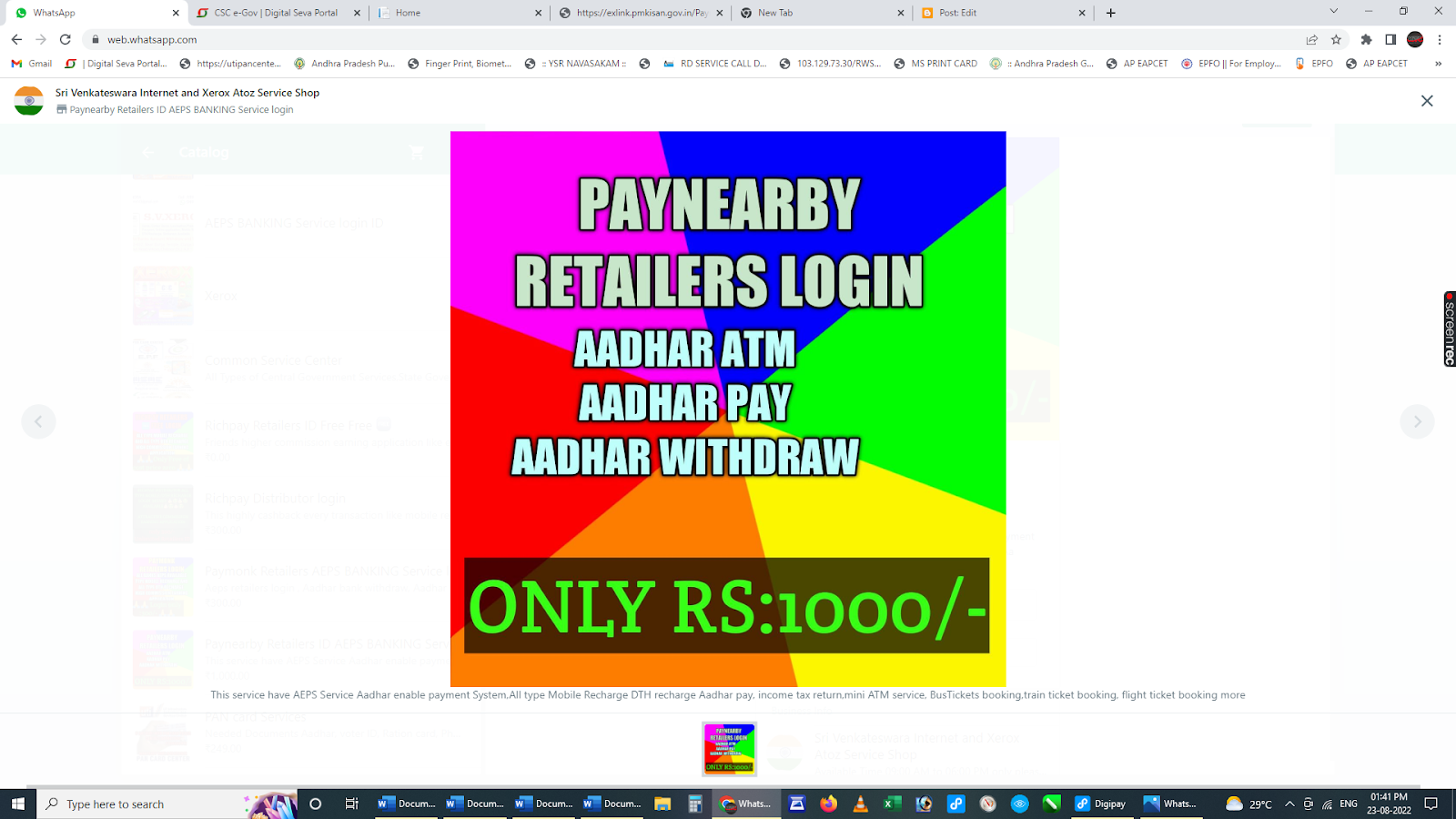
Task: Open MS PRINT CARD bookmark
Action: click(x=935, y=64)
